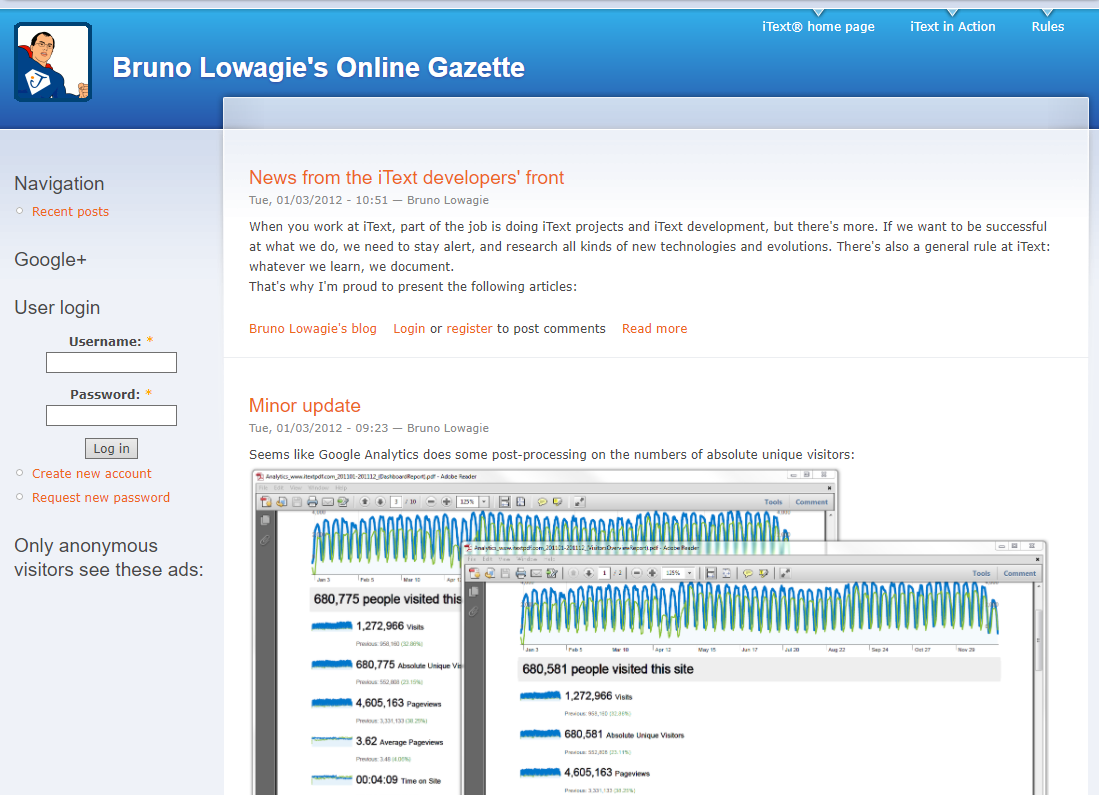Viewport: 1099px width, 795px height.
Task: Open the iText in Action menu item
Action: (953, 27)
